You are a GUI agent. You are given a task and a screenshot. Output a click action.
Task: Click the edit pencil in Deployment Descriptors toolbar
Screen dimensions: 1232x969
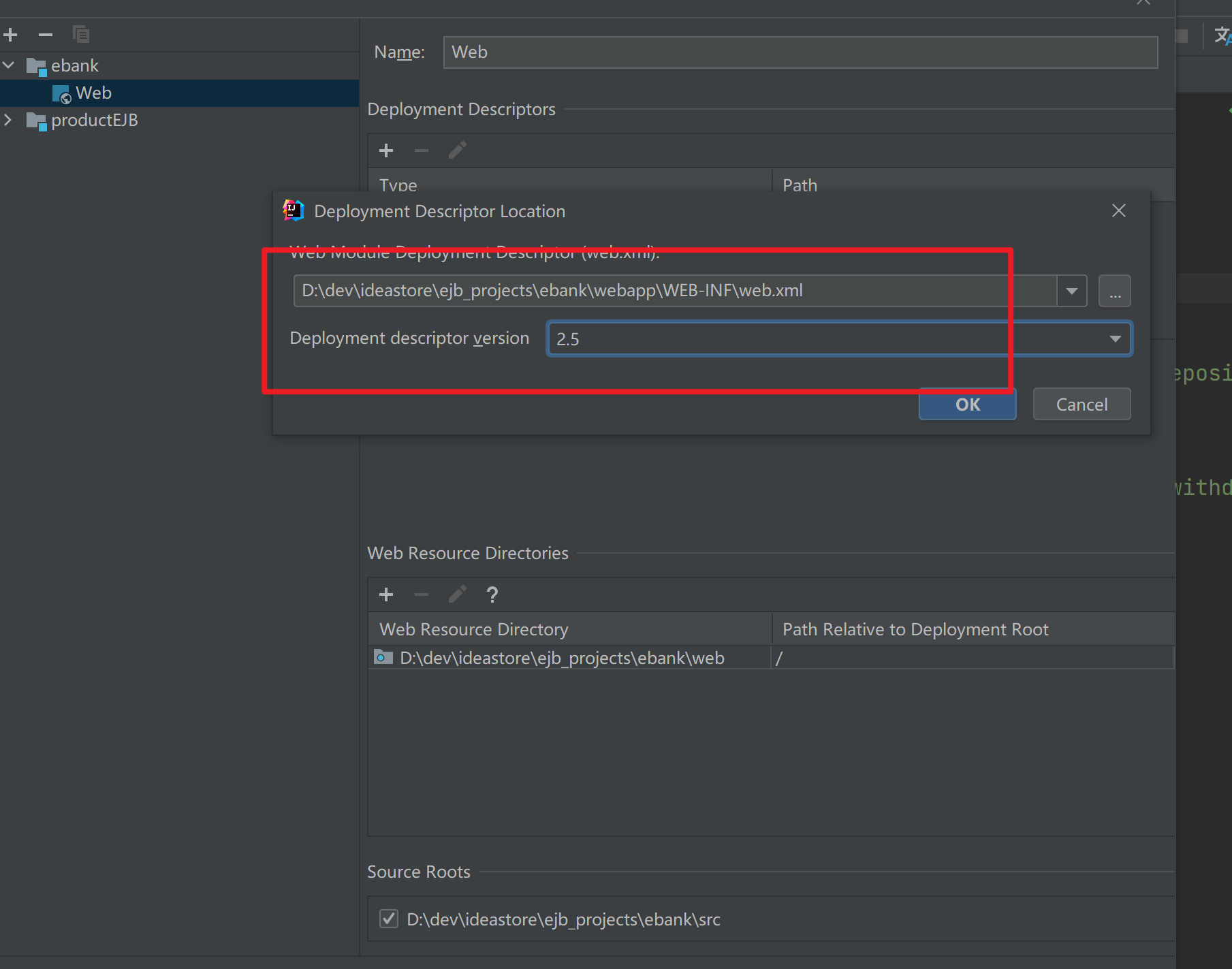pyautogui.click(x=457, y=150)
